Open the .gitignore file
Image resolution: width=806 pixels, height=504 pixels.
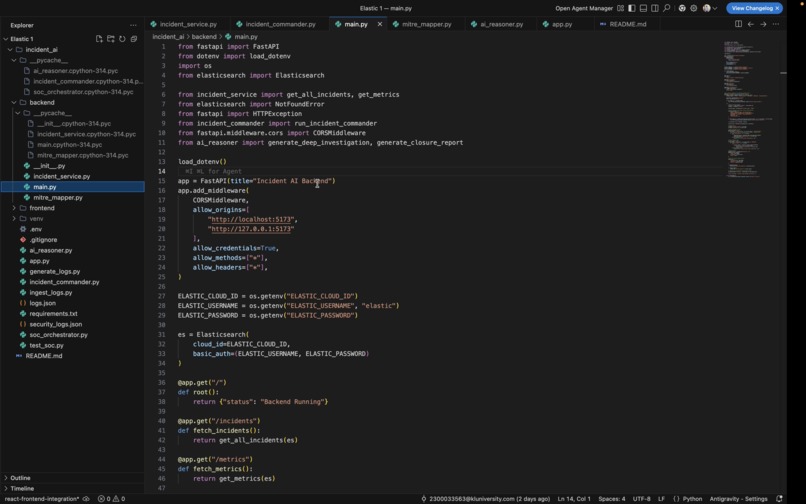click(x=43, y=240)
